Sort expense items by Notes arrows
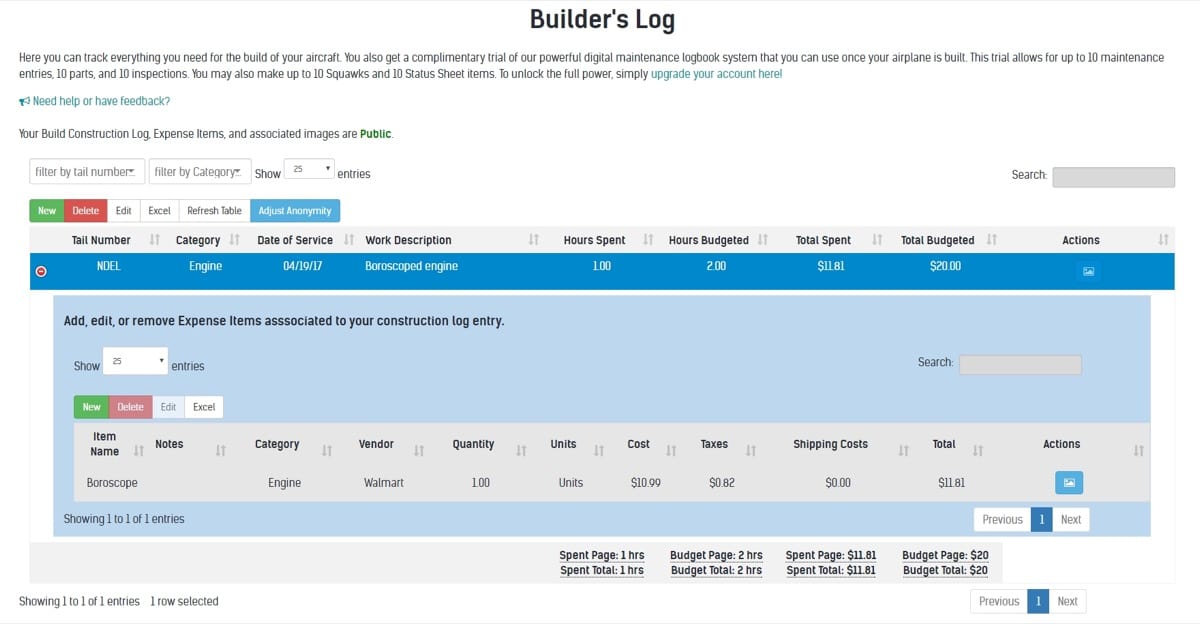This screenshot has height=624, width=1200. pyautogui.click(x=221, y=451)
